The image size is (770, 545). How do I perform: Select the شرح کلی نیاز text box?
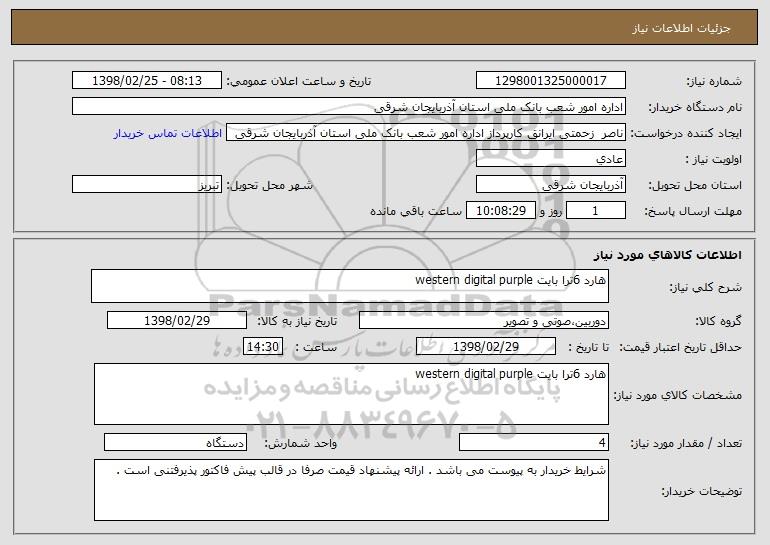click(x=350, y=286)
